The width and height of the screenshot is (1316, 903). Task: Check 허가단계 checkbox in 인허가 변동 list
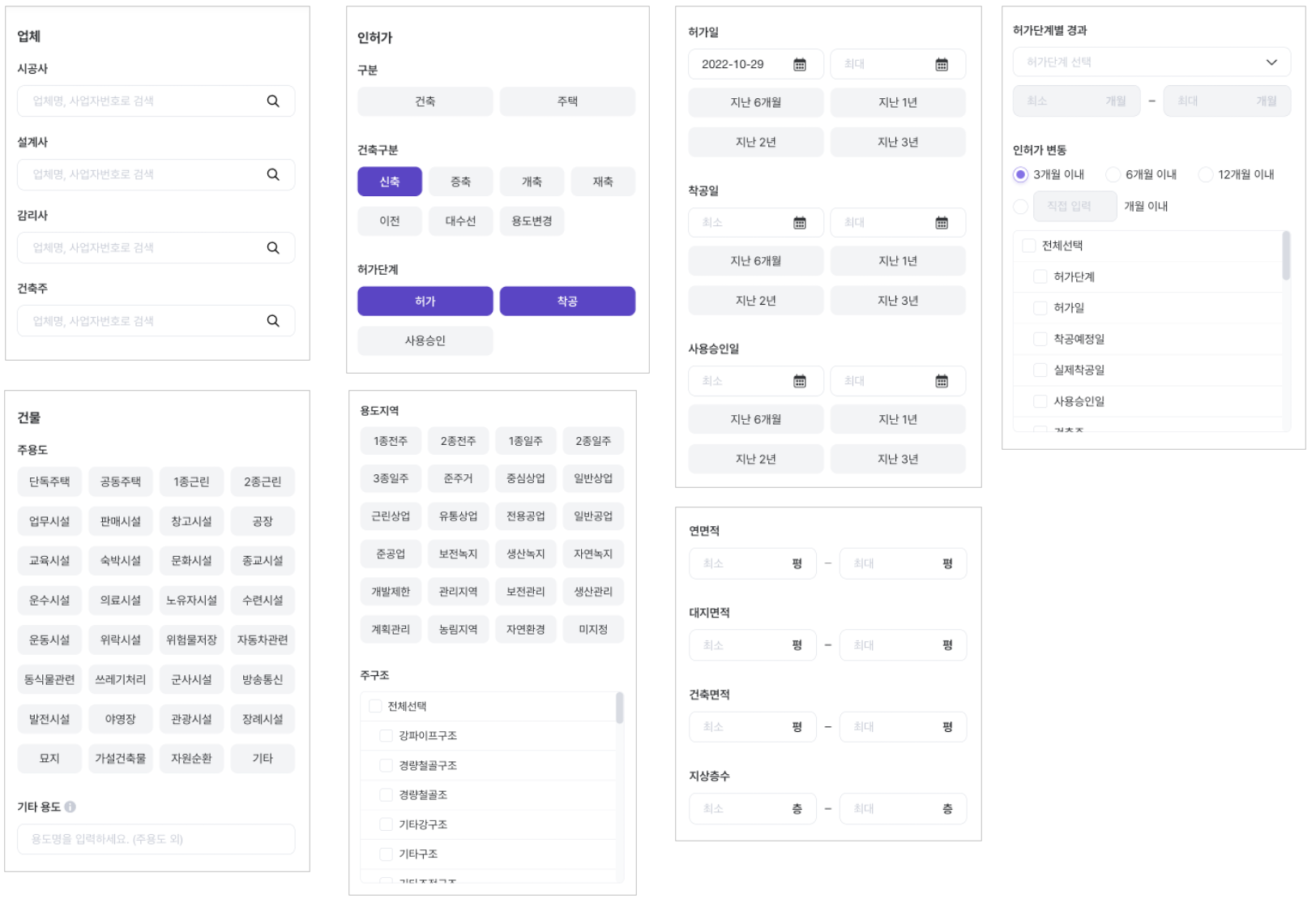coord(1040,276)
